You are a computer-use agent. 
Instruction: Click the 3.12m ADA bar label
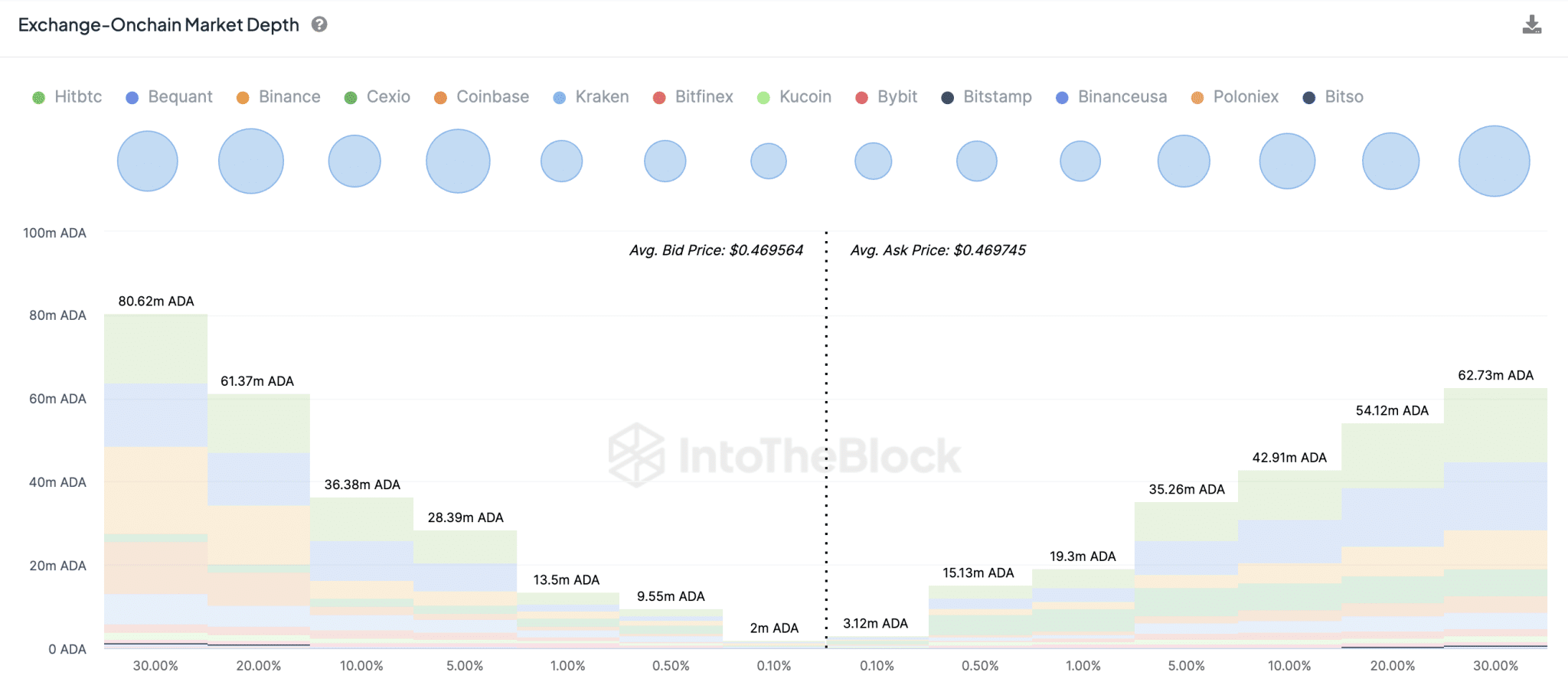click(875, 624)
